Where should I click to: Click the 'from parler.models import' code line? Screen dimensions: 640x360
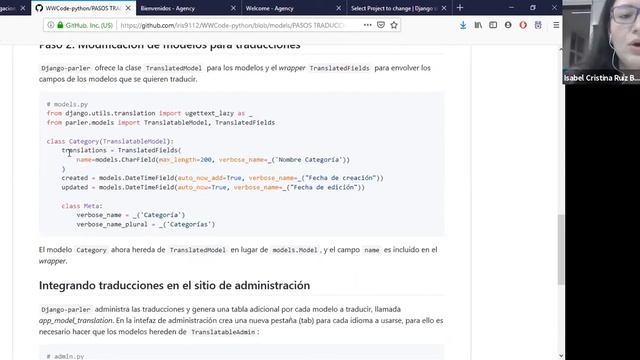point(161,122)
